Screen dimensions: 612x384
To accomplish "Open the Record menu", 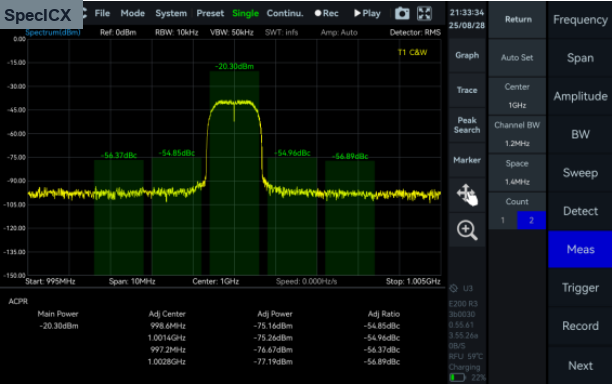I will tap(580, 326).
